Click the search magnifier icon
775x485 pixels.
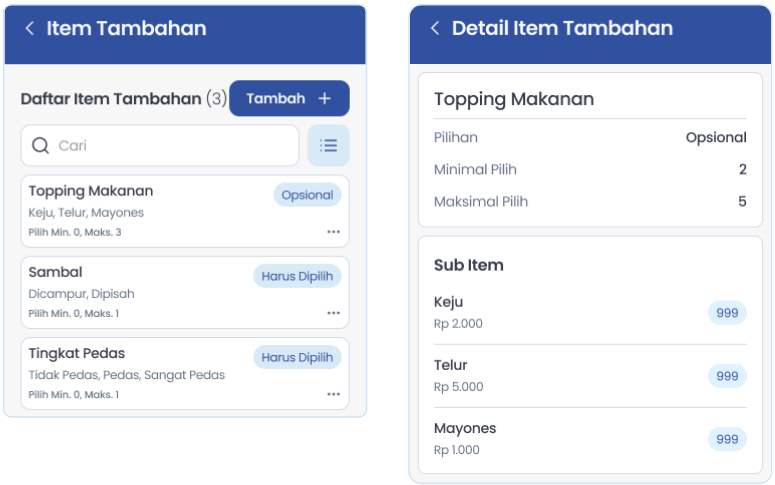point(40,145)
